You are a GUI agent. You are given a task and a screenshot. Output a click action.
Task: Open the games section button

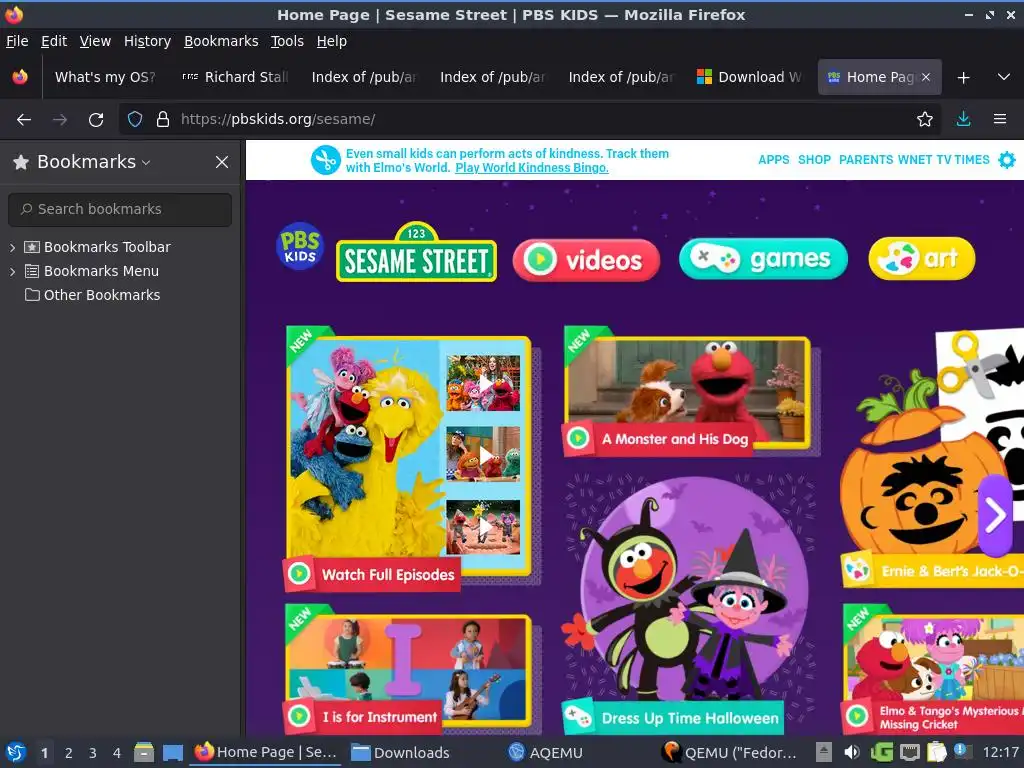coord(763,259)
